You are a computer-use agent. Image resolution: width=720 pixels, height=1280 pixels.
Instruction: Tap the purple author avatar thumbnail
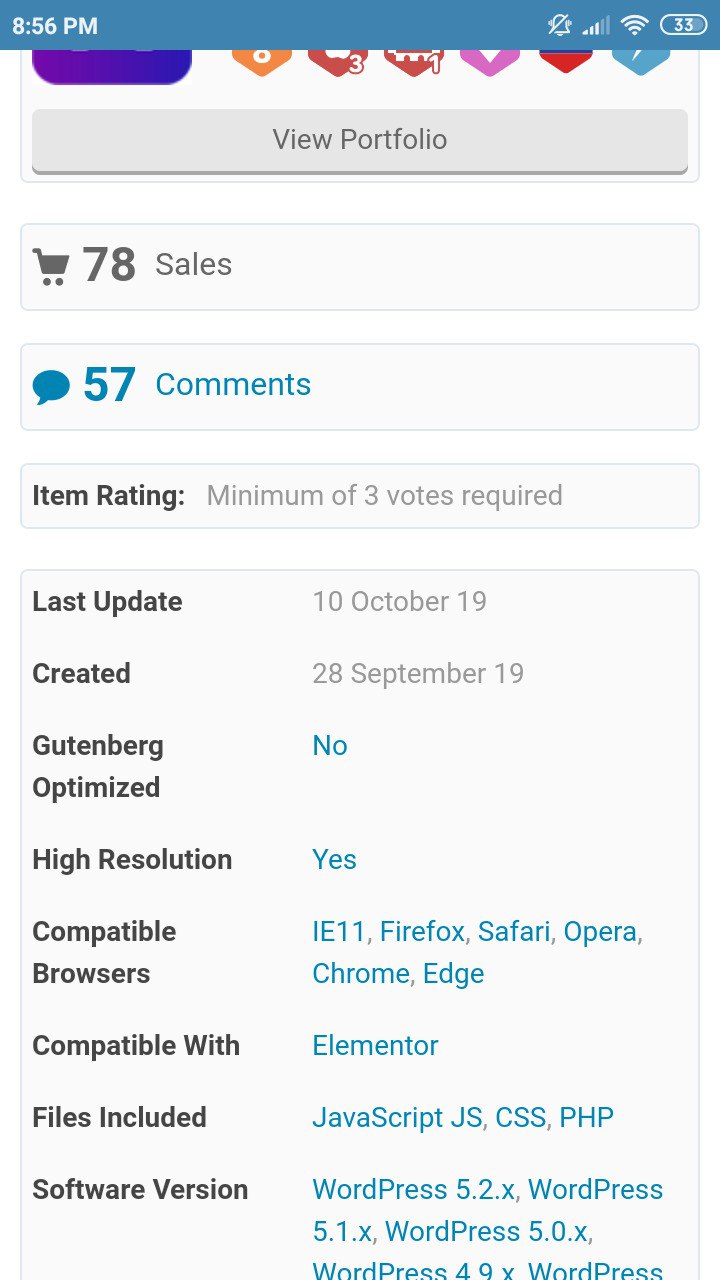112,66
